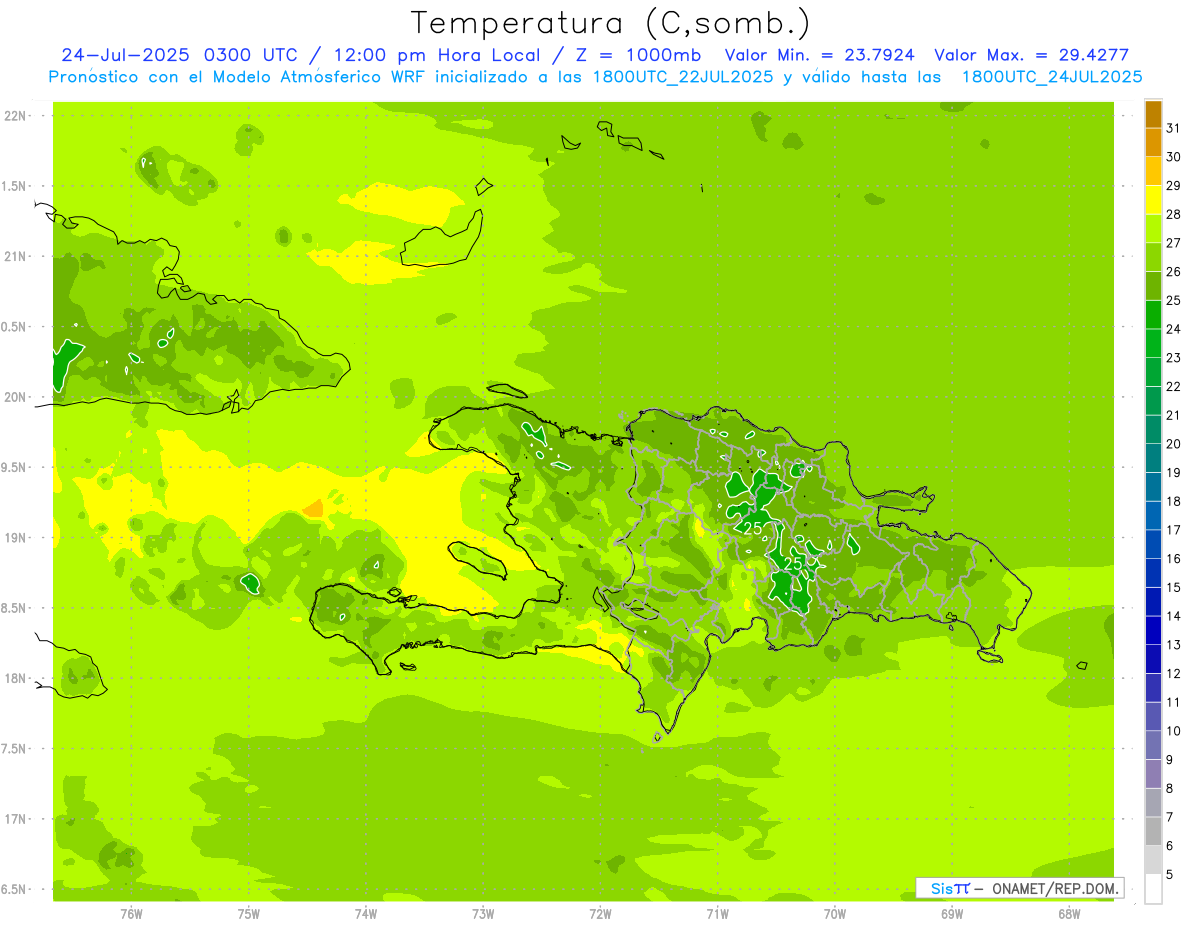Click the legend value "28"
This screenshot has width=1200, height=927.
(1173, 214)
